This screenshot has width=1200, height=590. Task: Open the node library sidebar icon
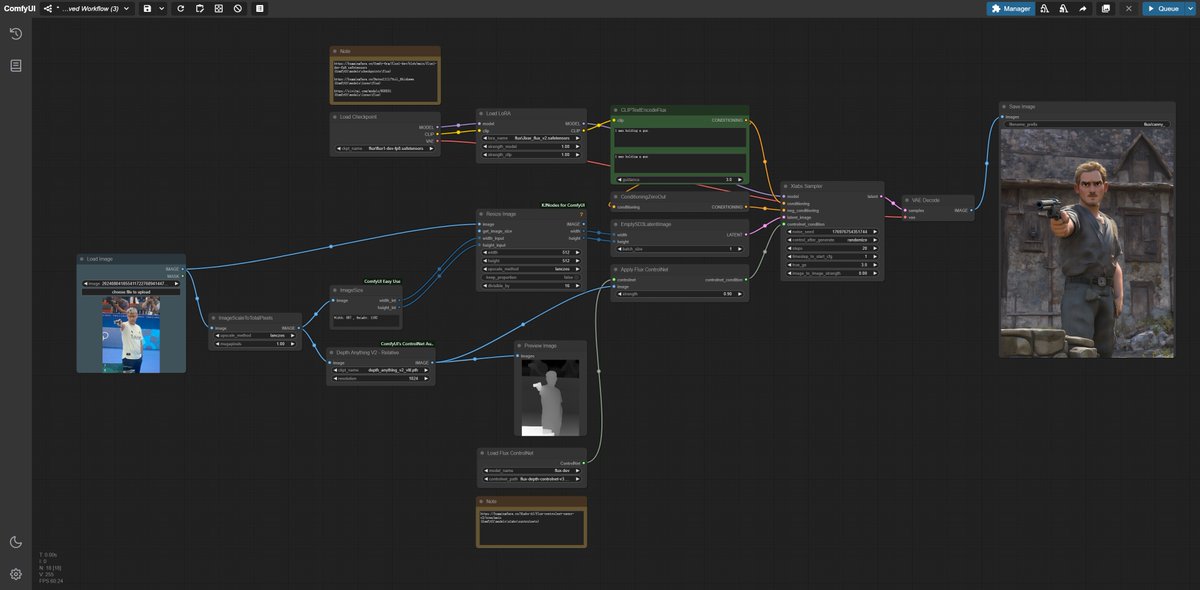(16, 66)
